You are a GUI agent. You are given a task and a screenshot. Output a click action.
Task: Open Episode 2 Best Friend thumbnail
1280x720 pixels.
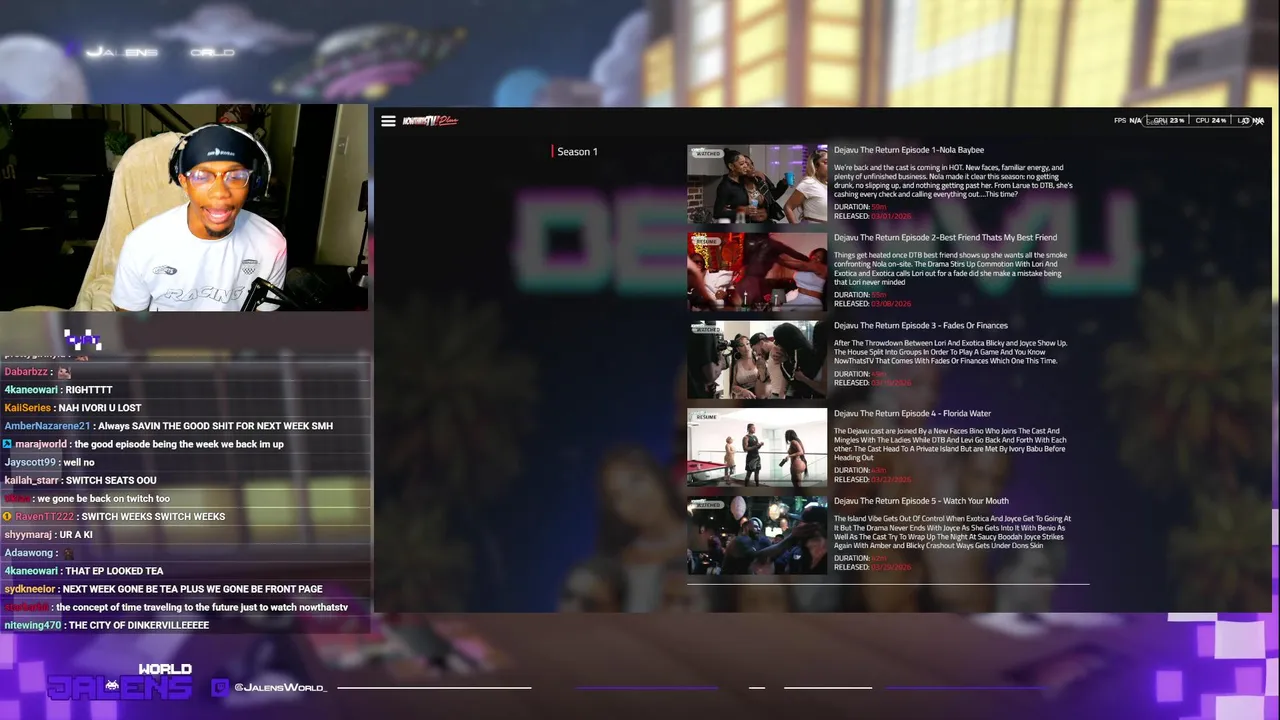pyautogui.click(x=757, y=272)
